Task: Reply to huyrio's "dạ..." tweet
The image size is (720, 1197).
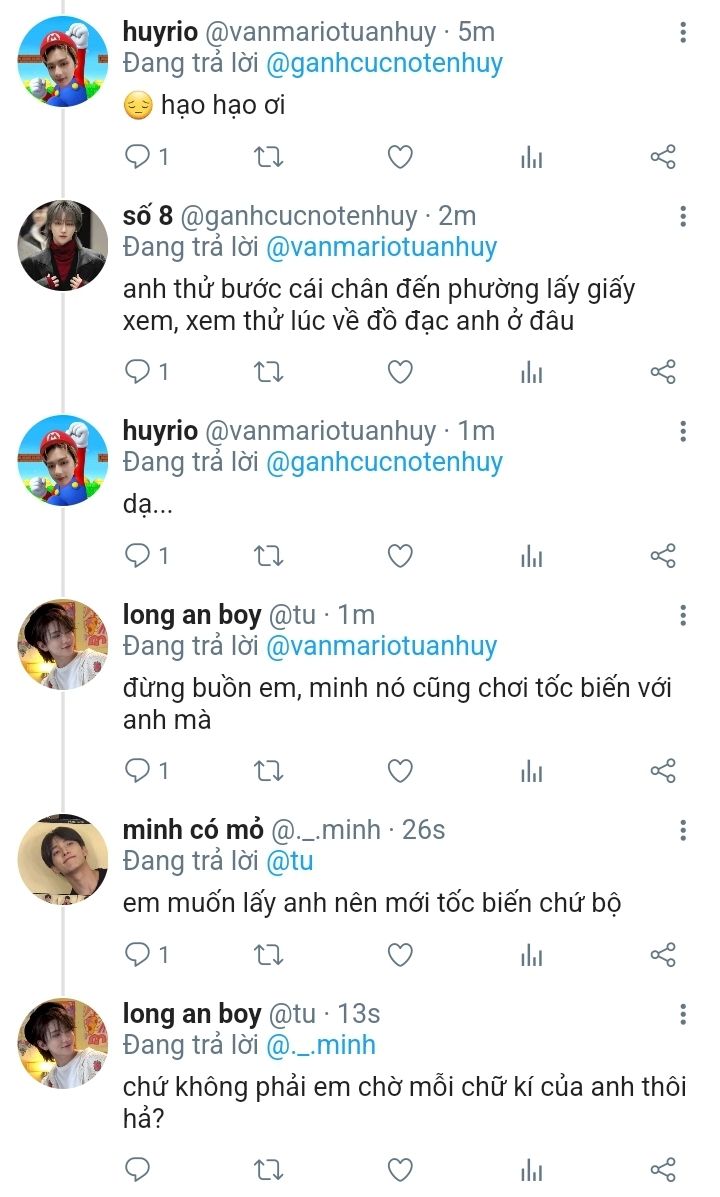Action: pyautogui.click(x=138, y=556)
